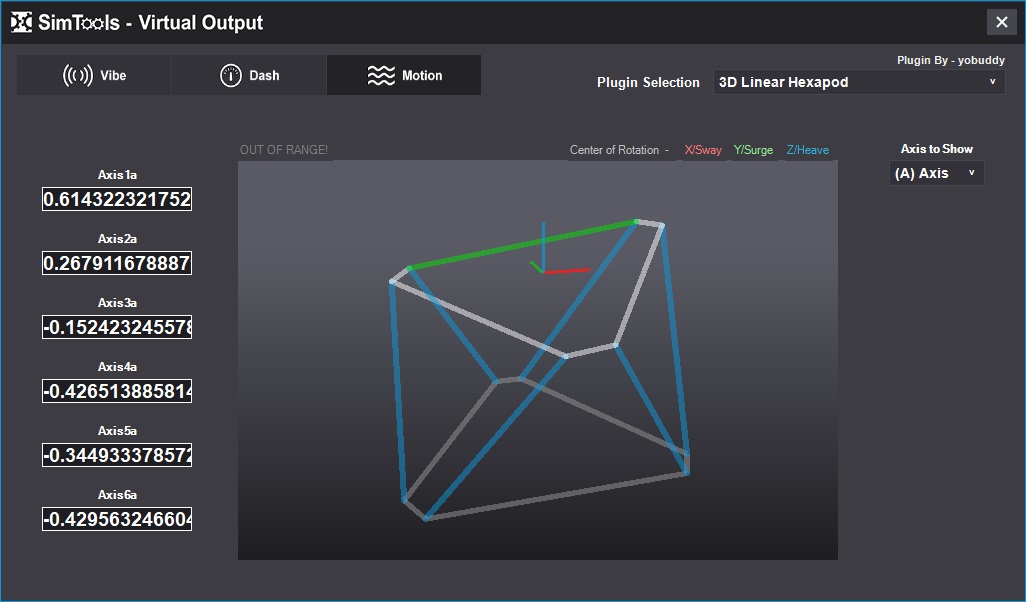This screenshot has height=602, width=1026.
Task: Close the Virtual Output window
Action: (x=1001, y=22)
